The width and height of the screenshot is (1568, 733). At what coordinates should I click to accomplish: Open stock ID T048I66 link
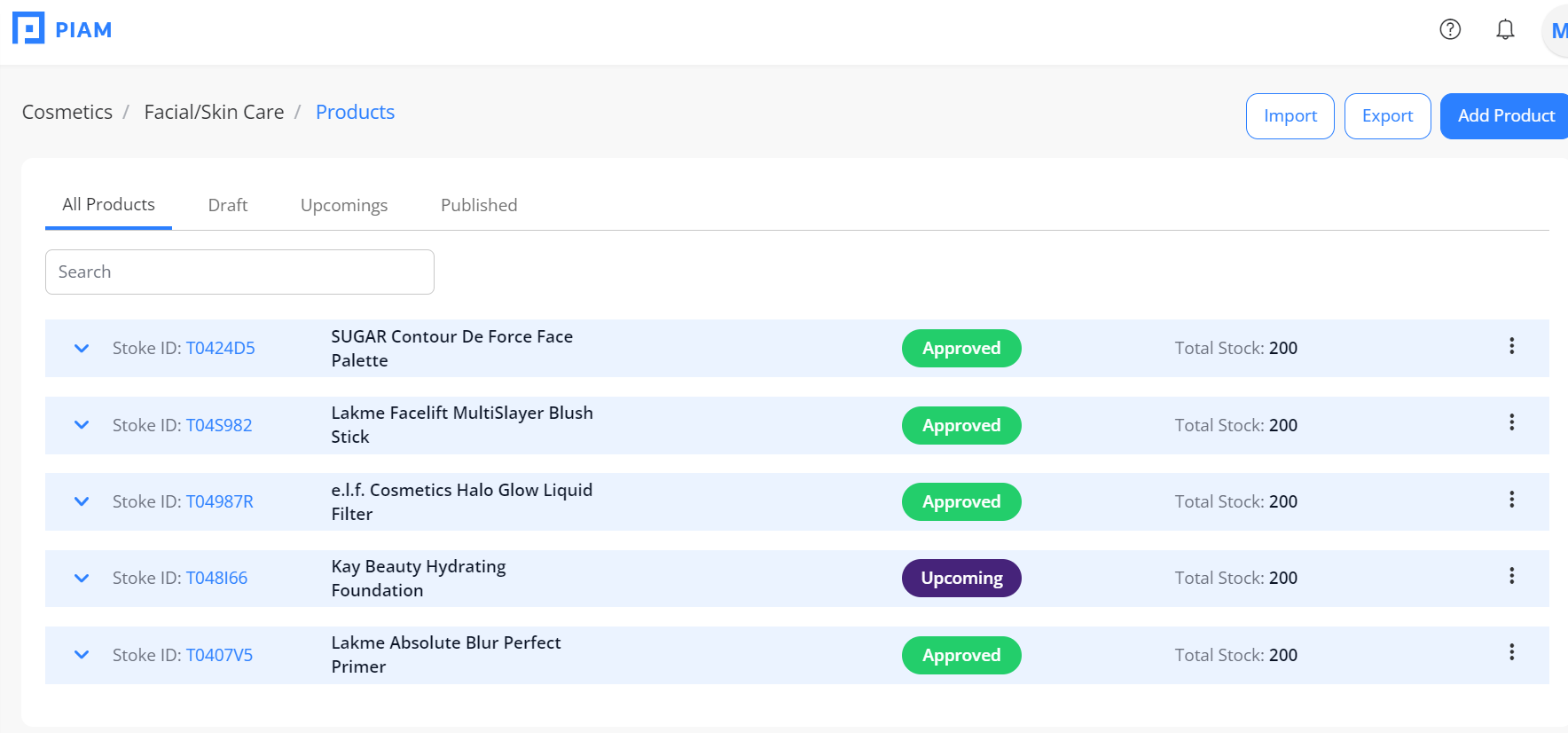216,578
